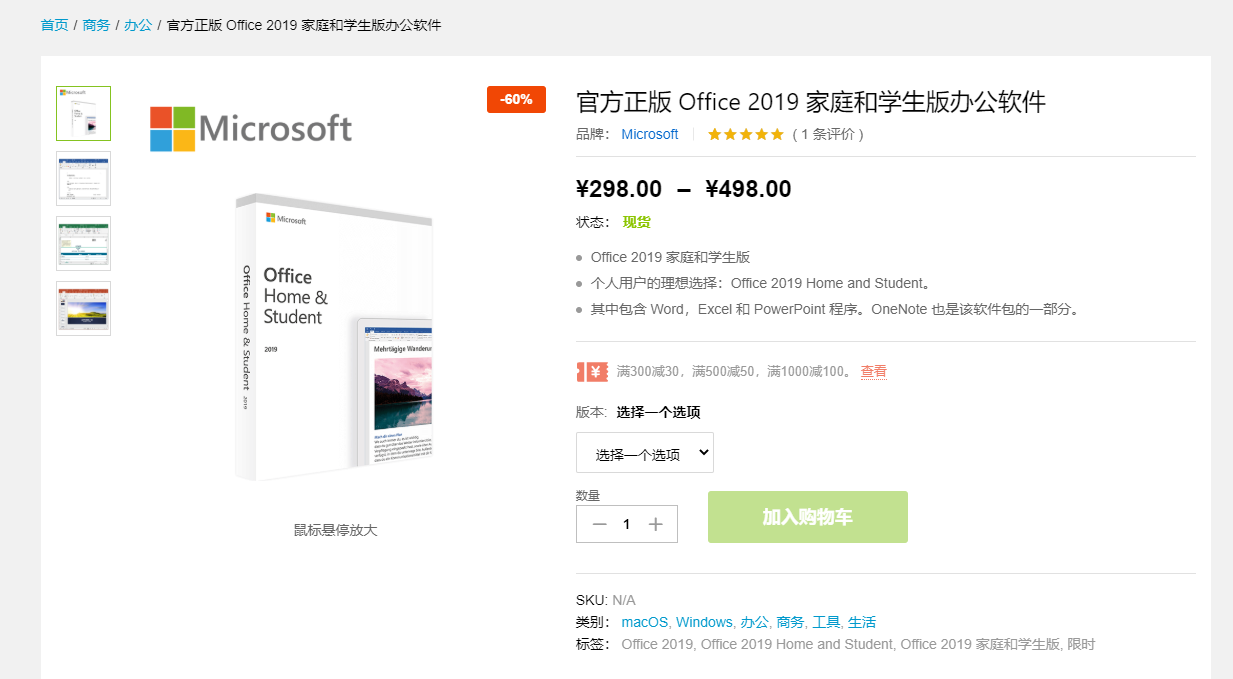The height and width of the screenshot is (679, 1233).
Task: Click 查看 to view coupon details
Action: 873,372
